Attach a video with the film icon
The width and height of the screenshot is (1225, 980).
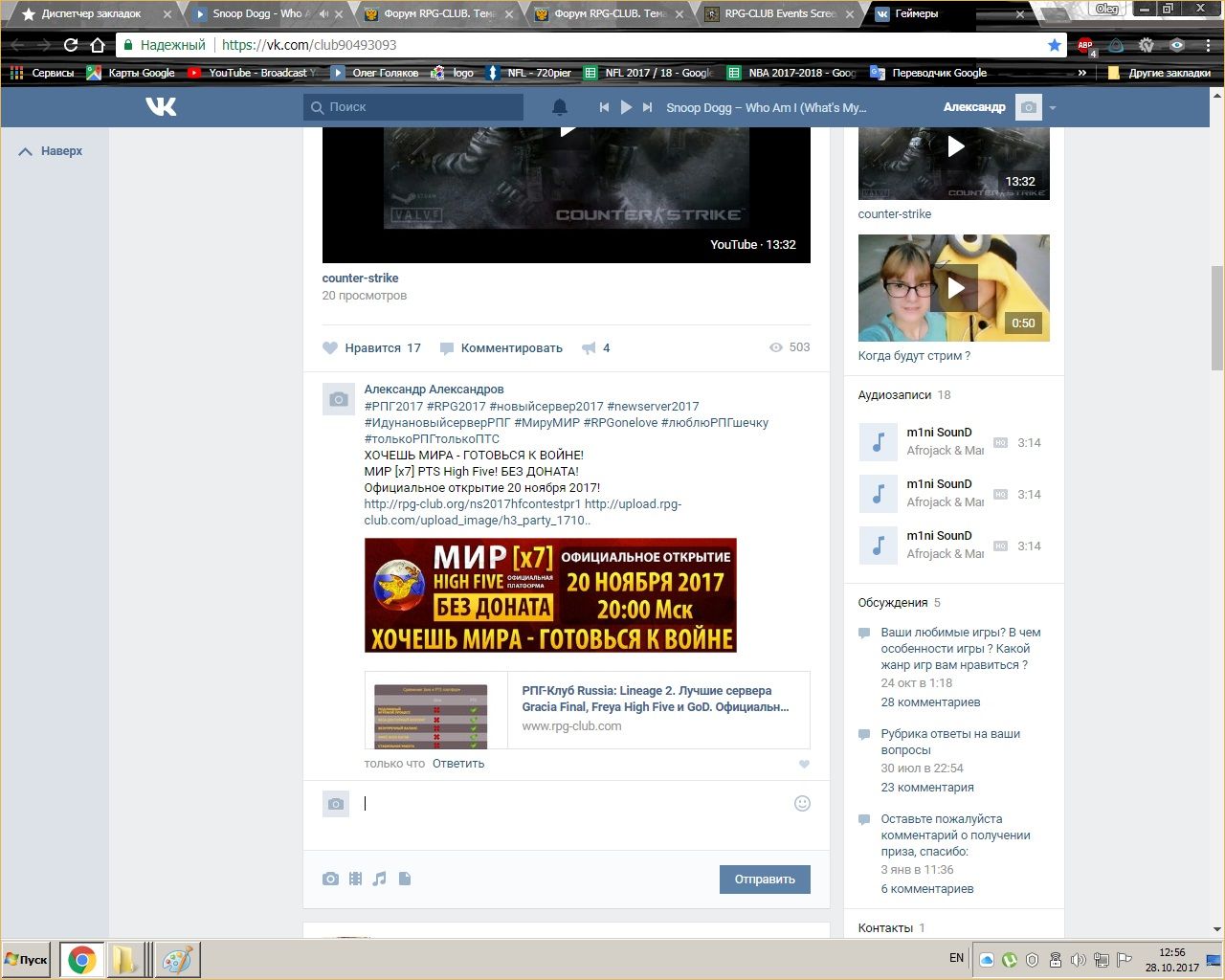coord(355,879)
